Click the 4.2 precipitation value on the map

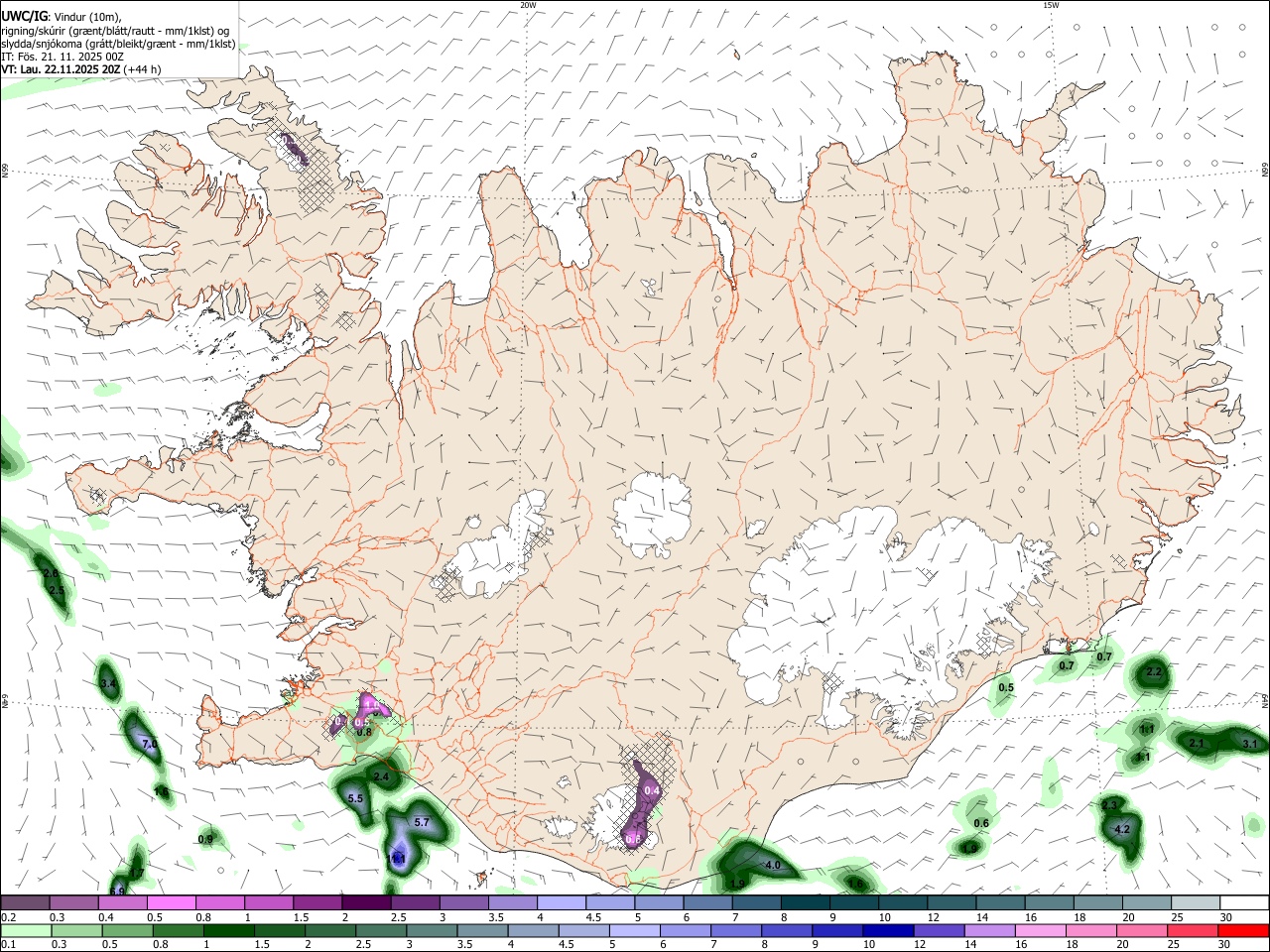pos(1122,829)
